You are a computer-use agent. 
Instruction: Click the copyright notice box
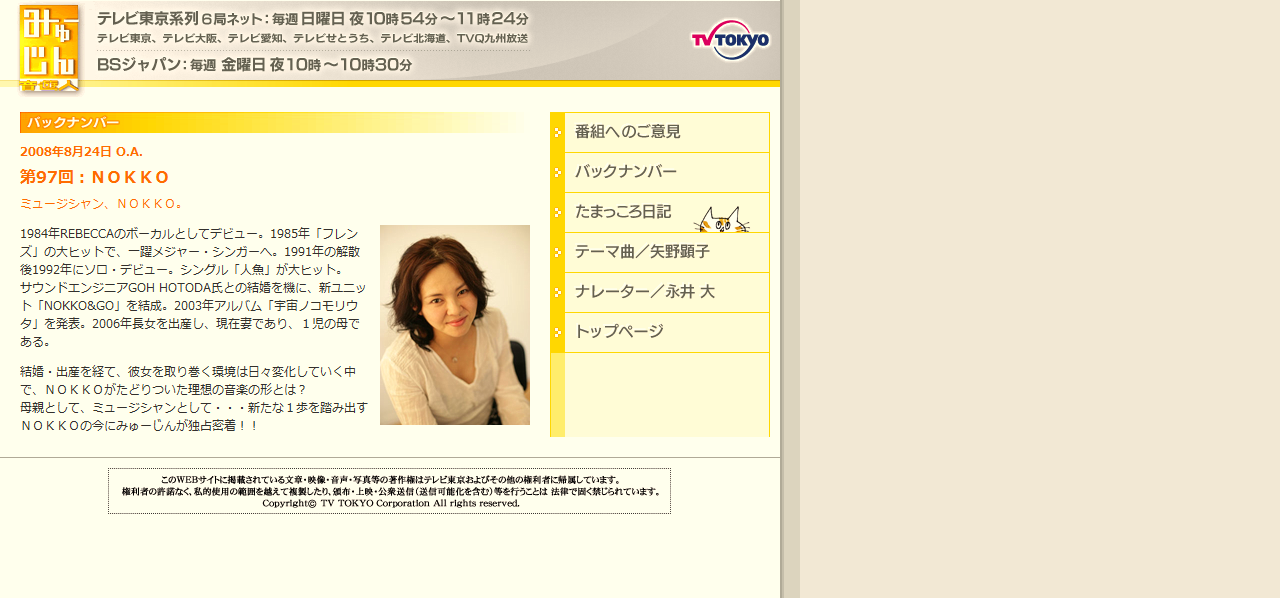(x=389, y=491)
